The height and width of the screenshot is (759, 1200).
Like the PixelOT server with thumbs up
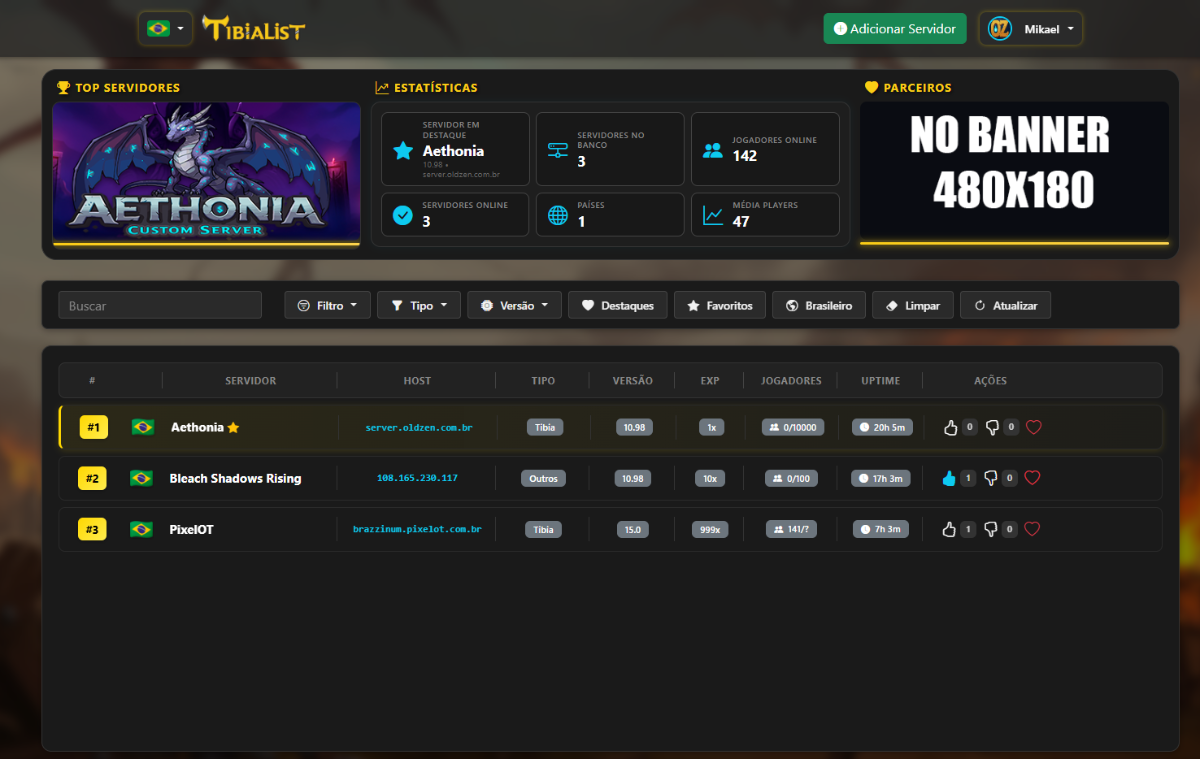(x=949, y=530)
